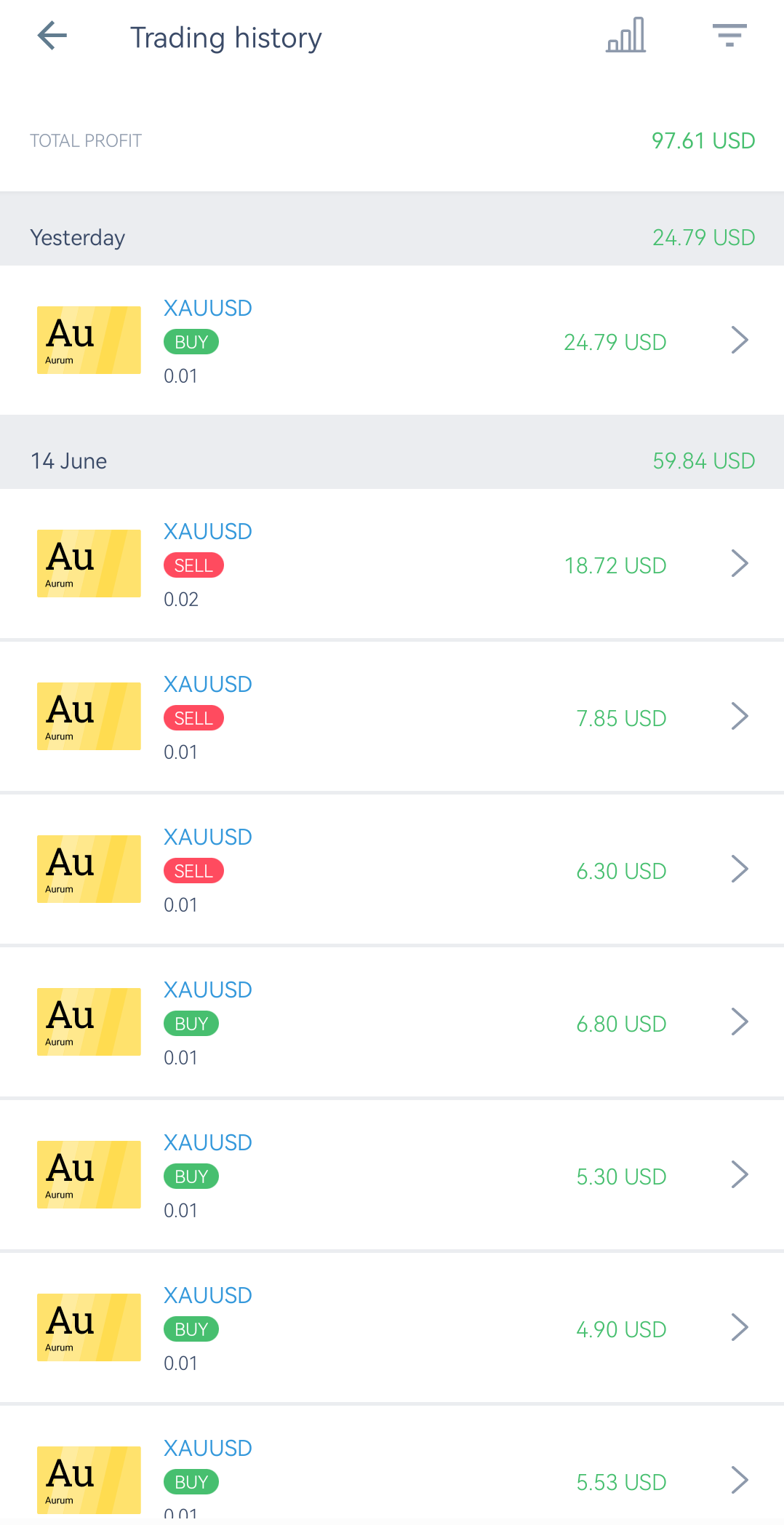This screenshot has width=784, height=1525.
Task: Click the BUY badge on 6.80 USD trade
Action: 191,1024
